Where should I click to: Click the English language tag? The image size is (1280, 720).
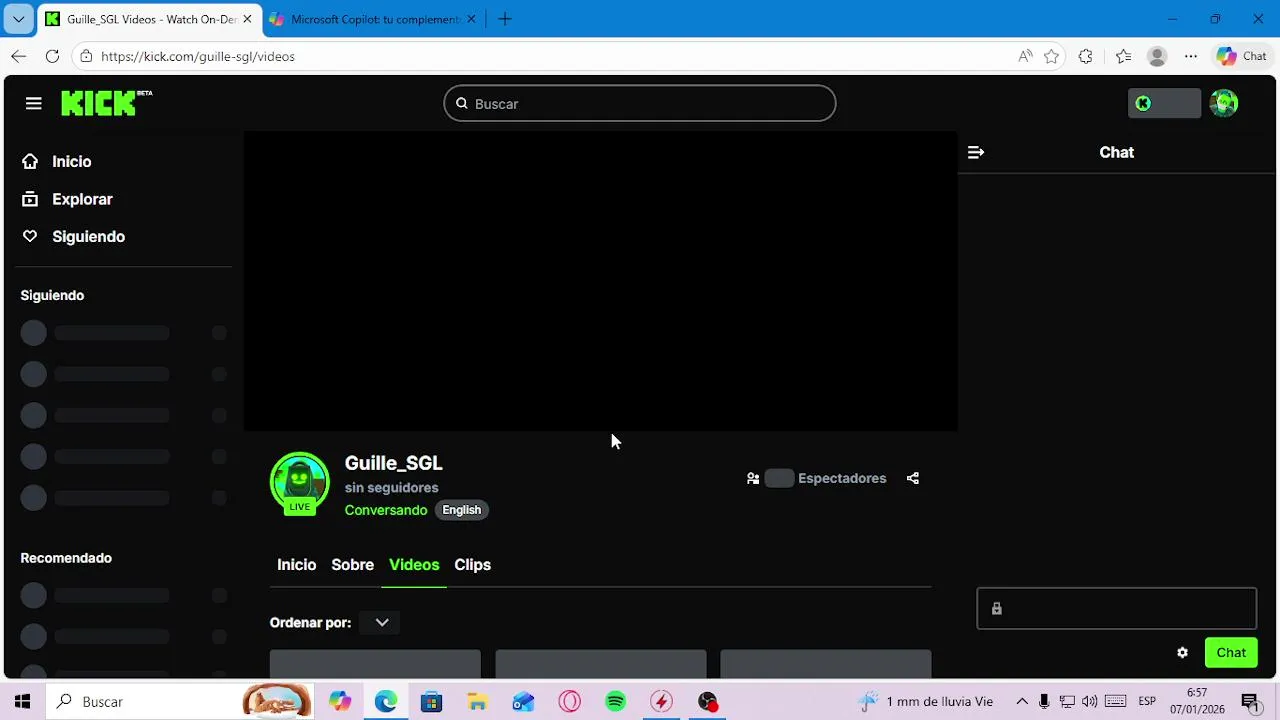tap(461, 510)
